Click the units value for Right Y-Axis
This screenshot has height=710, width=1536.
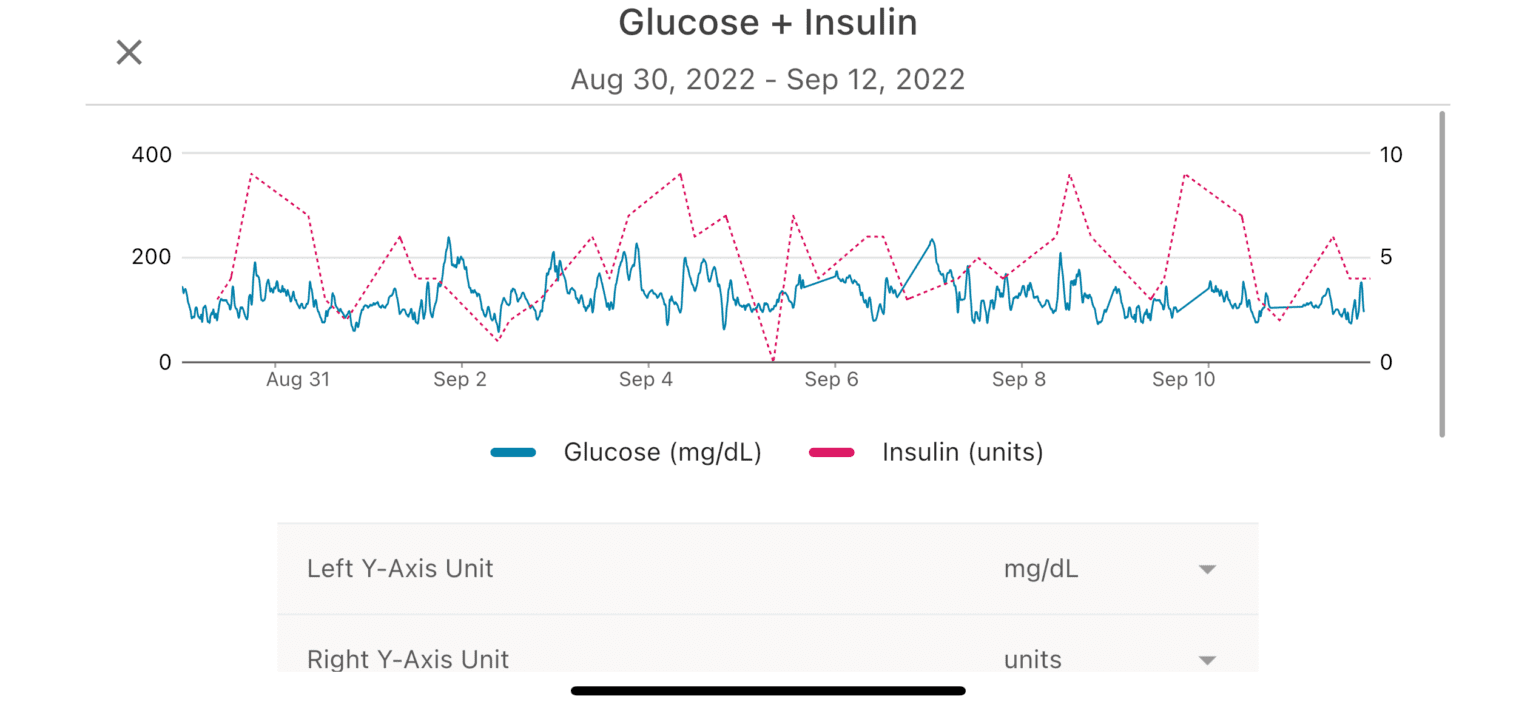(1031, 659)
